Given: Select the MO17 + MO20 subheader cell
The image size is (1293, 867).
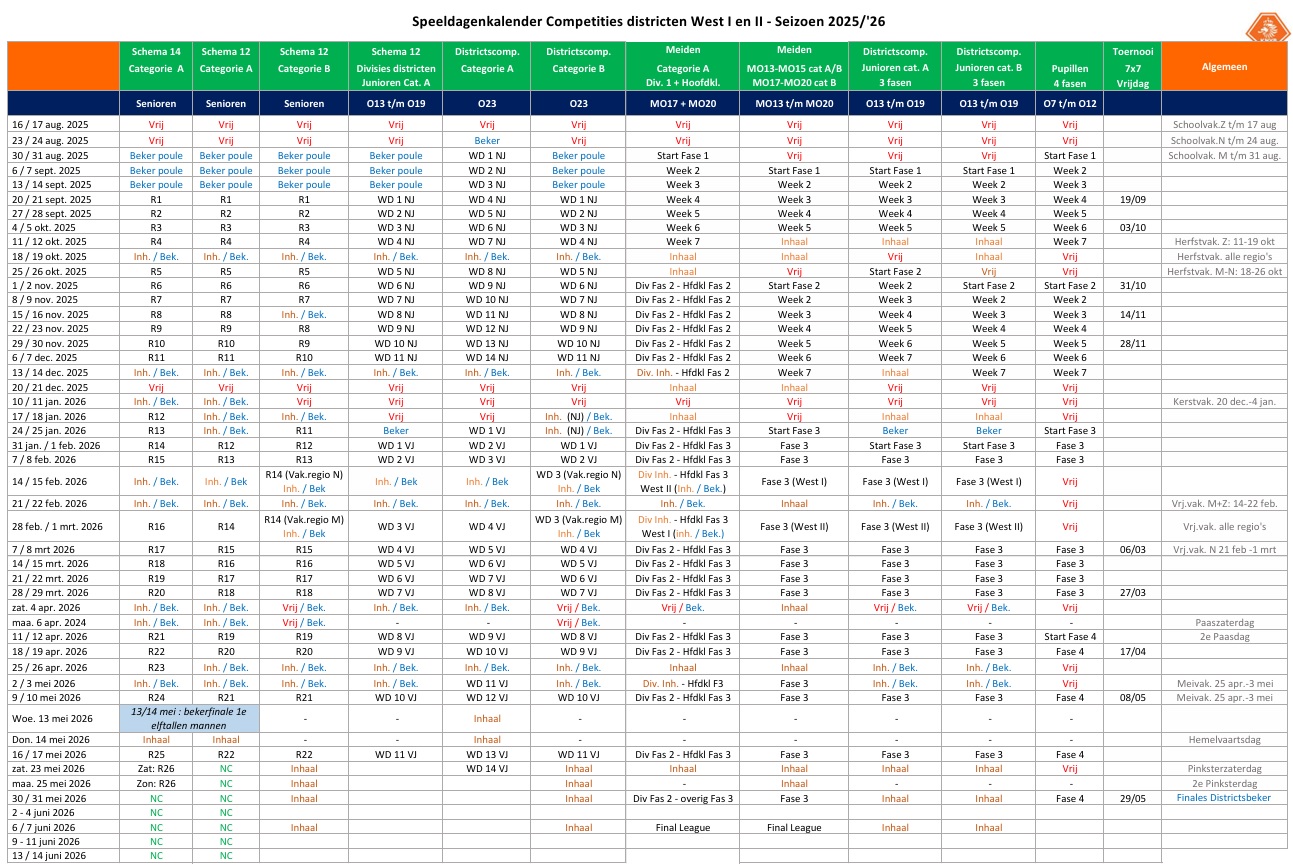Looking at the screenshot, I should pos(683,103).
